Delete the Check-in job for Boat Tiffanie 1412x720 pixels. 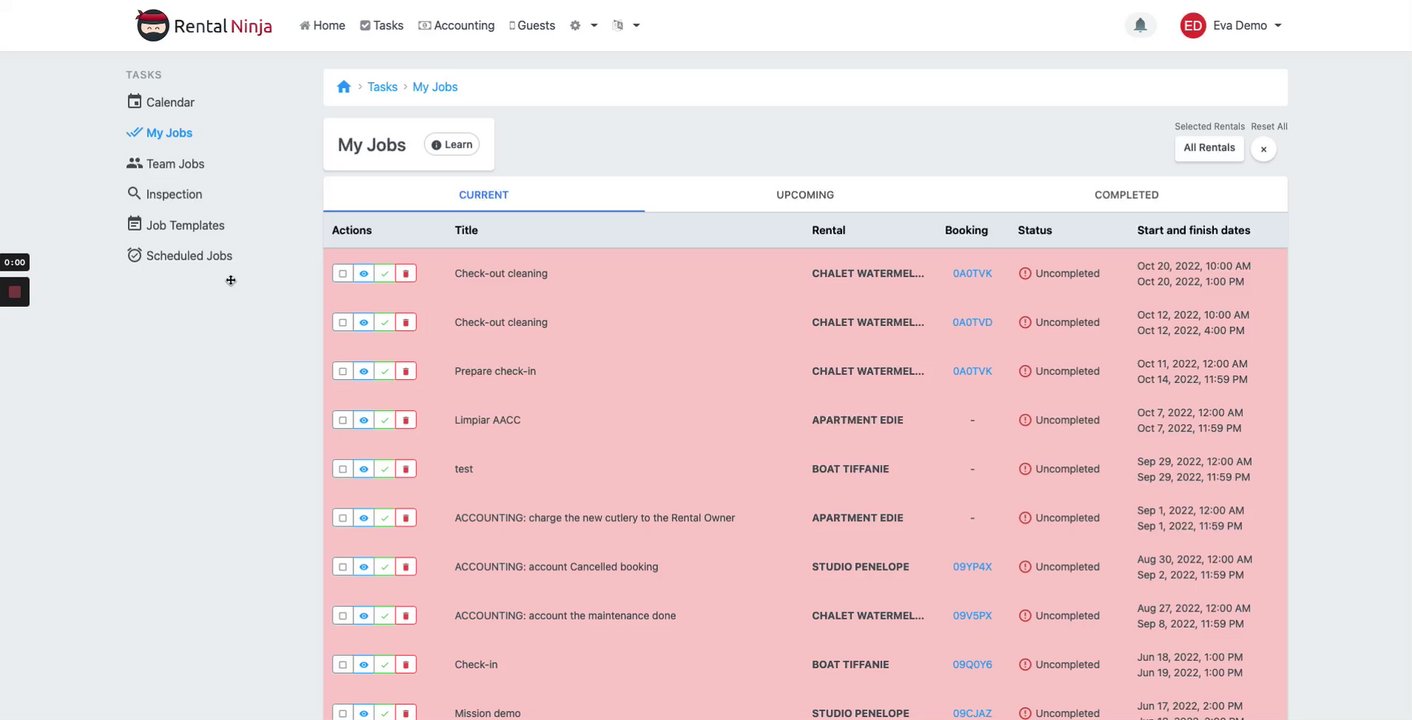click(x=405, y=665)
